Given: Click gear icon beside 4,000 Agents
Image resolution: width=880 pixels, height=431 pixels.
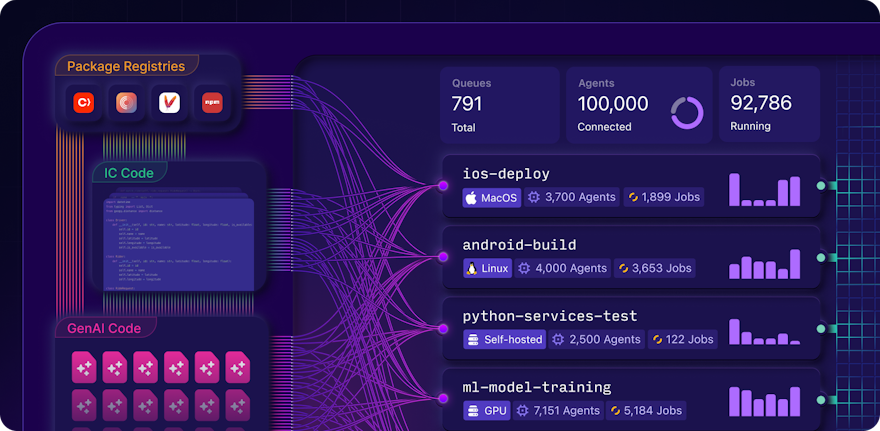Looking at the screenshot, I should (x=524, y=268).
